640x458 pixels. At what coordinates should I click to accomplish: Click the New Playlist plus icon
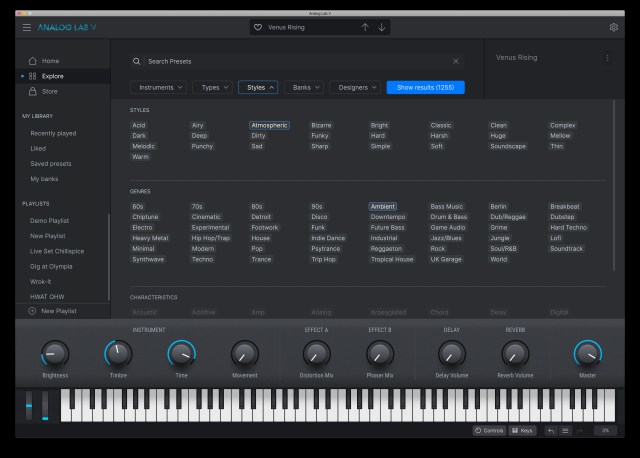32,311
